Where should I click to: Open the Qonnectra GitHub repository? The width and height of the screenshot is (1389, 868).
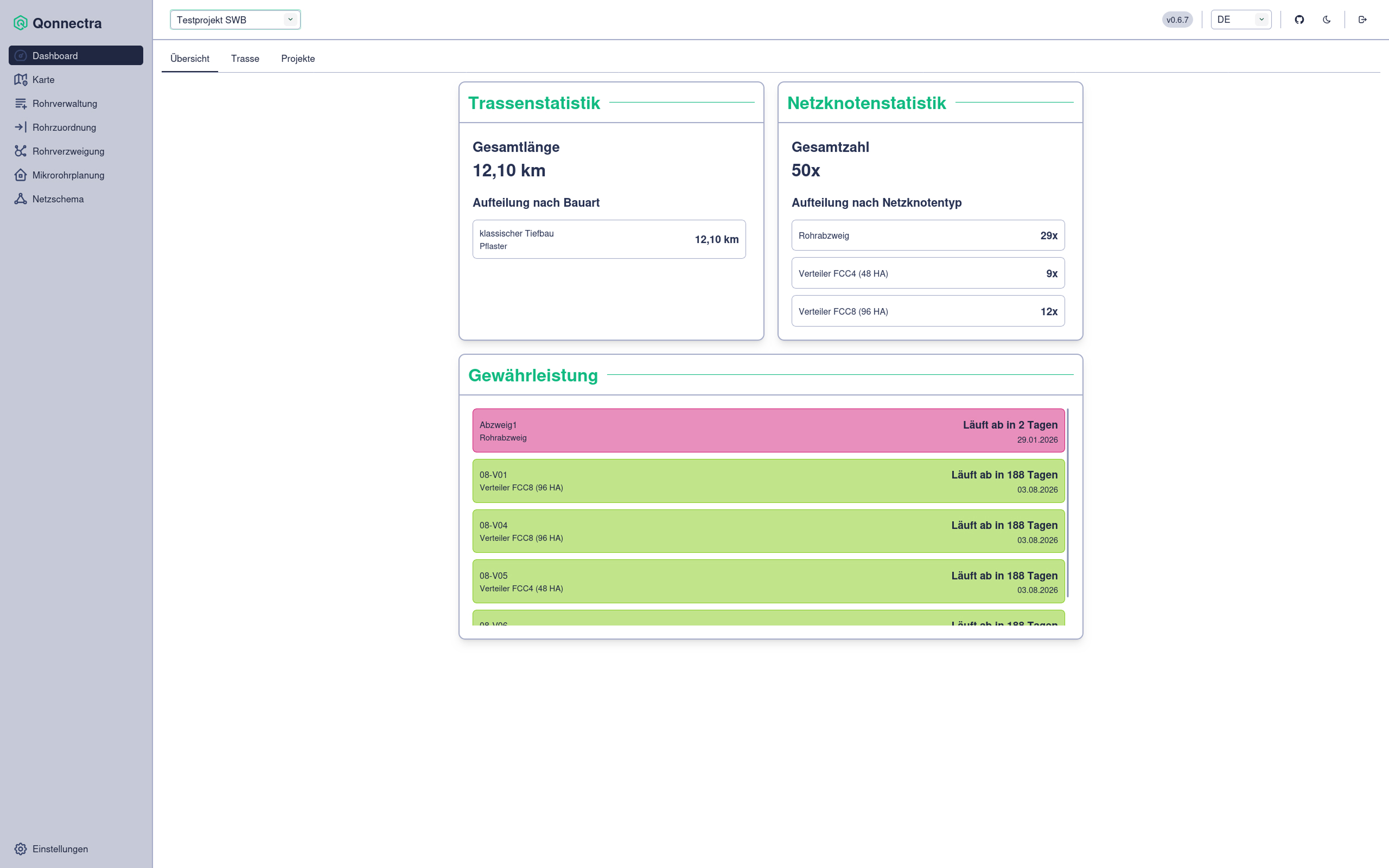[x=1300, y=19]
